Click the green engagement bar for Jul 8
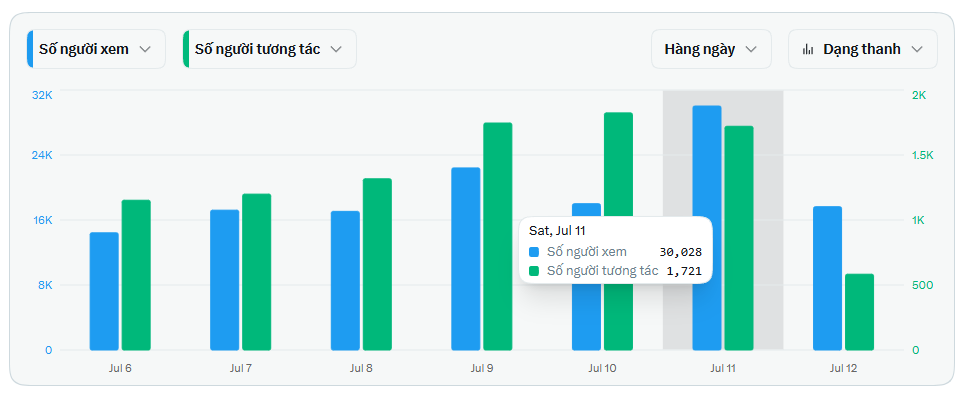This screenshot has width=963, height=394. tap(377, 264)
